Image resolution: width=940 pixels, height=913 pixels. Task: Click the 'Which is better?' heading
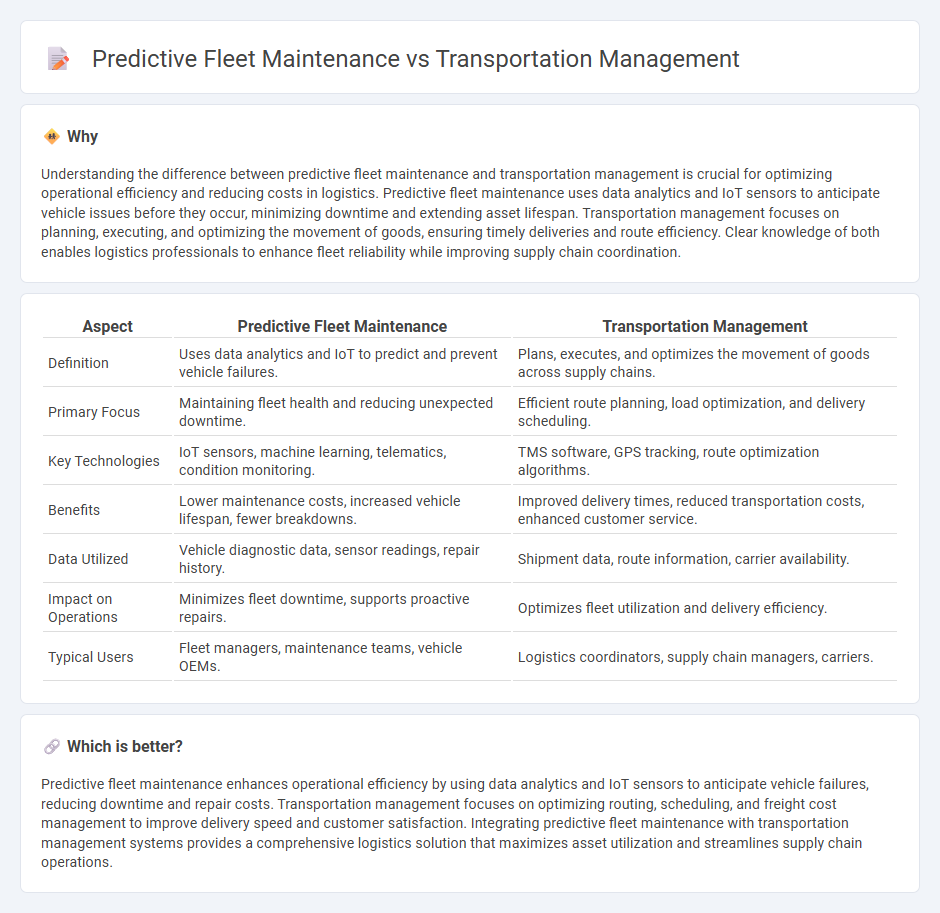coord(125,746)
